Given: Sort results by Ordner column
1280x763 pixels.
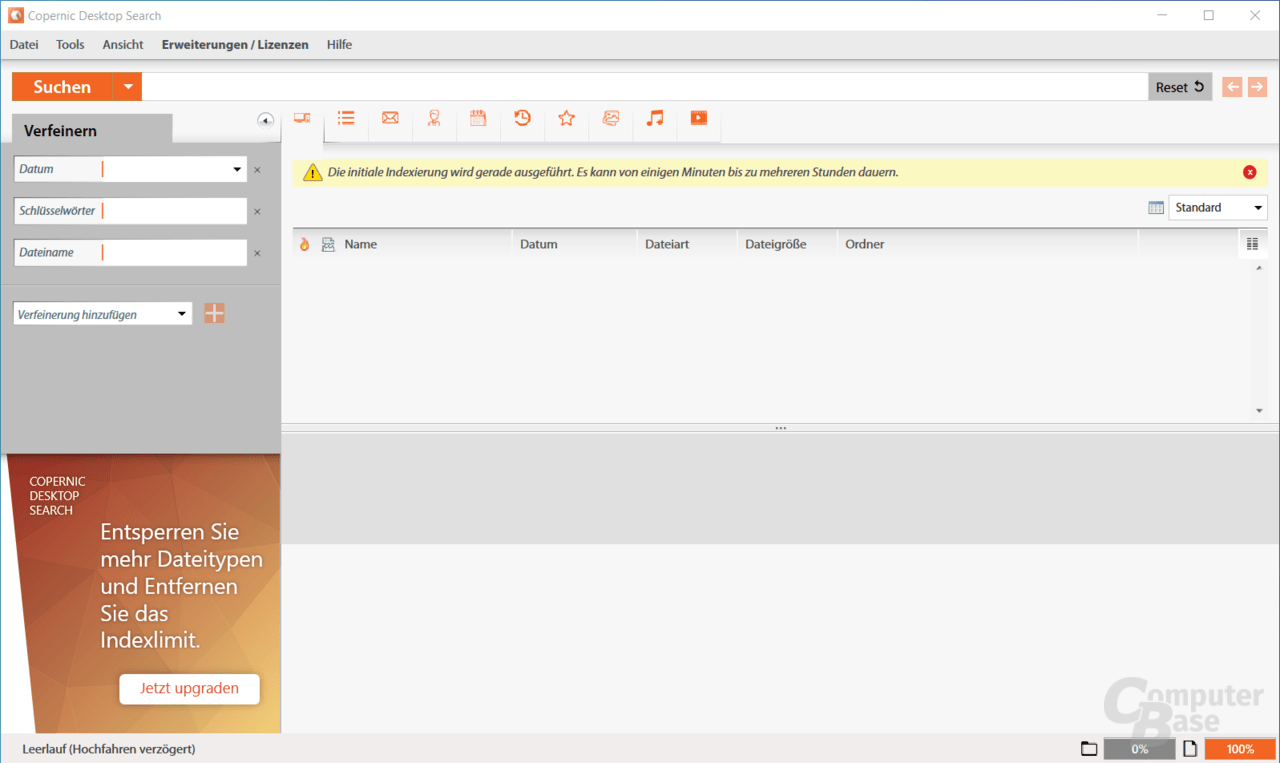Looking at the screenshot, I should coord(865,244).
